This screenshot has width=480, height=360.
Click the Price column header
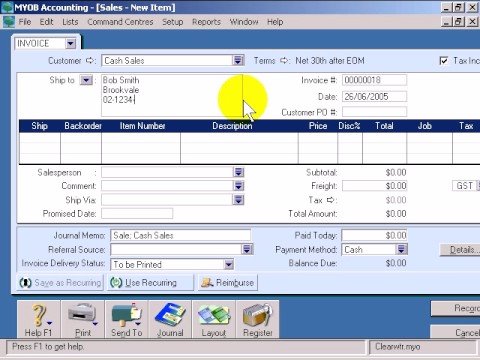click(x=318, y=126)
